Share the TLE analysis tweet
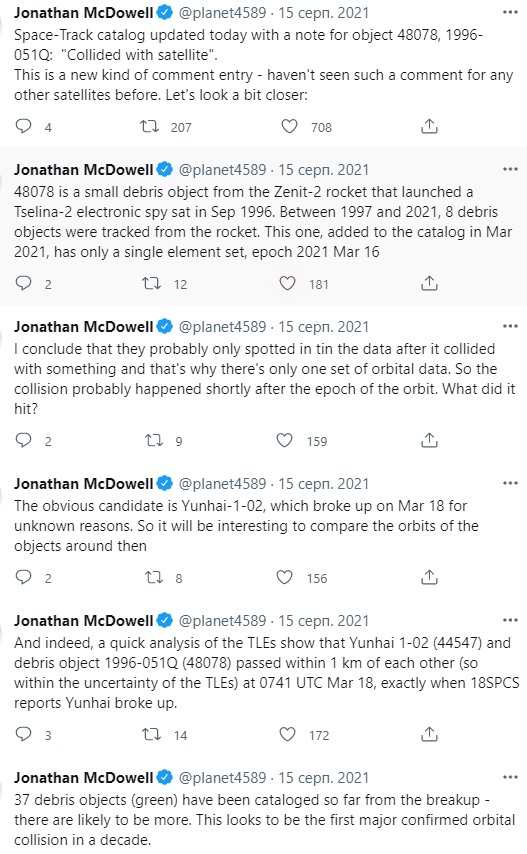The height and width of the screenshot is (854, 527). [x=429, y=734]
